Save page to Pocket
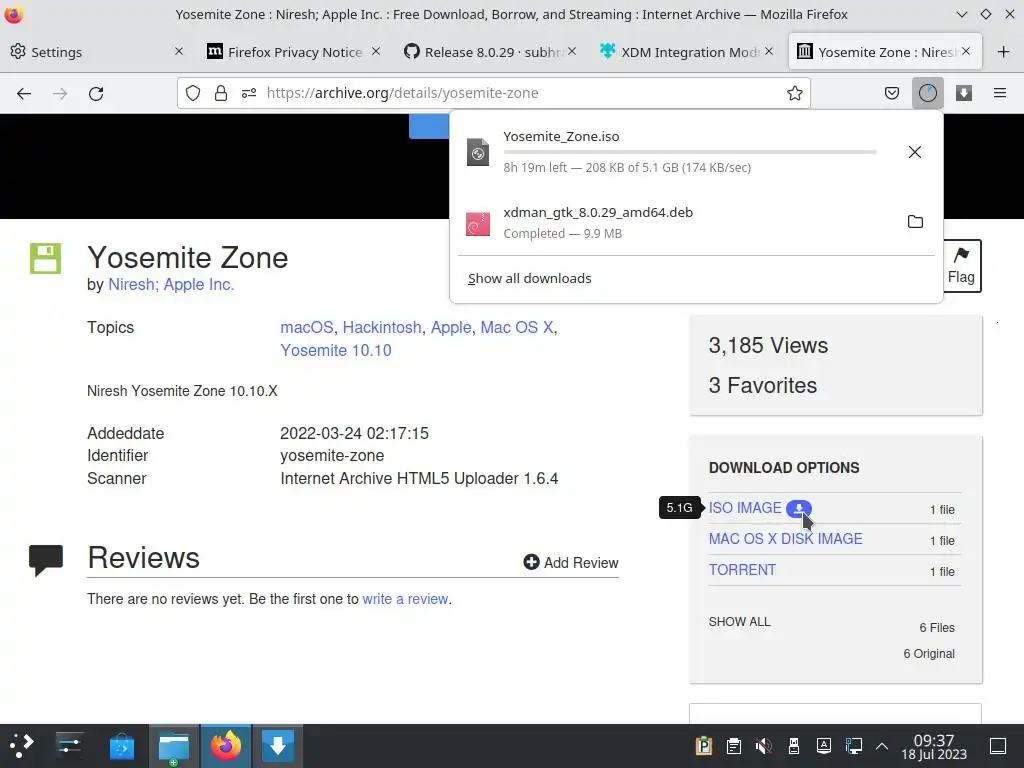Viewport: 1024px width, 768px height. coord(891,93)
